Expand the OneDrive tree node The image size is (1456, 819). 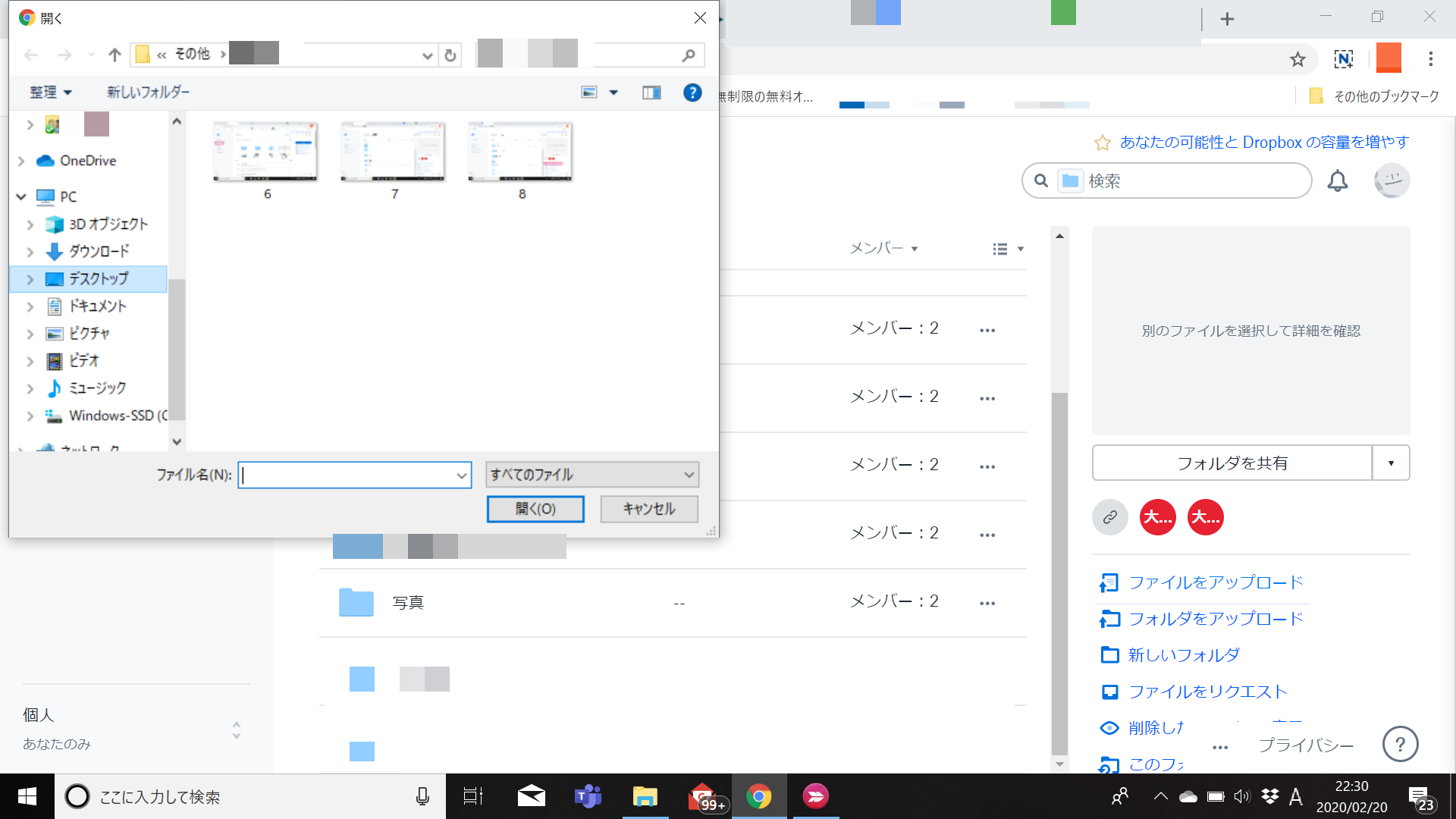21,161
